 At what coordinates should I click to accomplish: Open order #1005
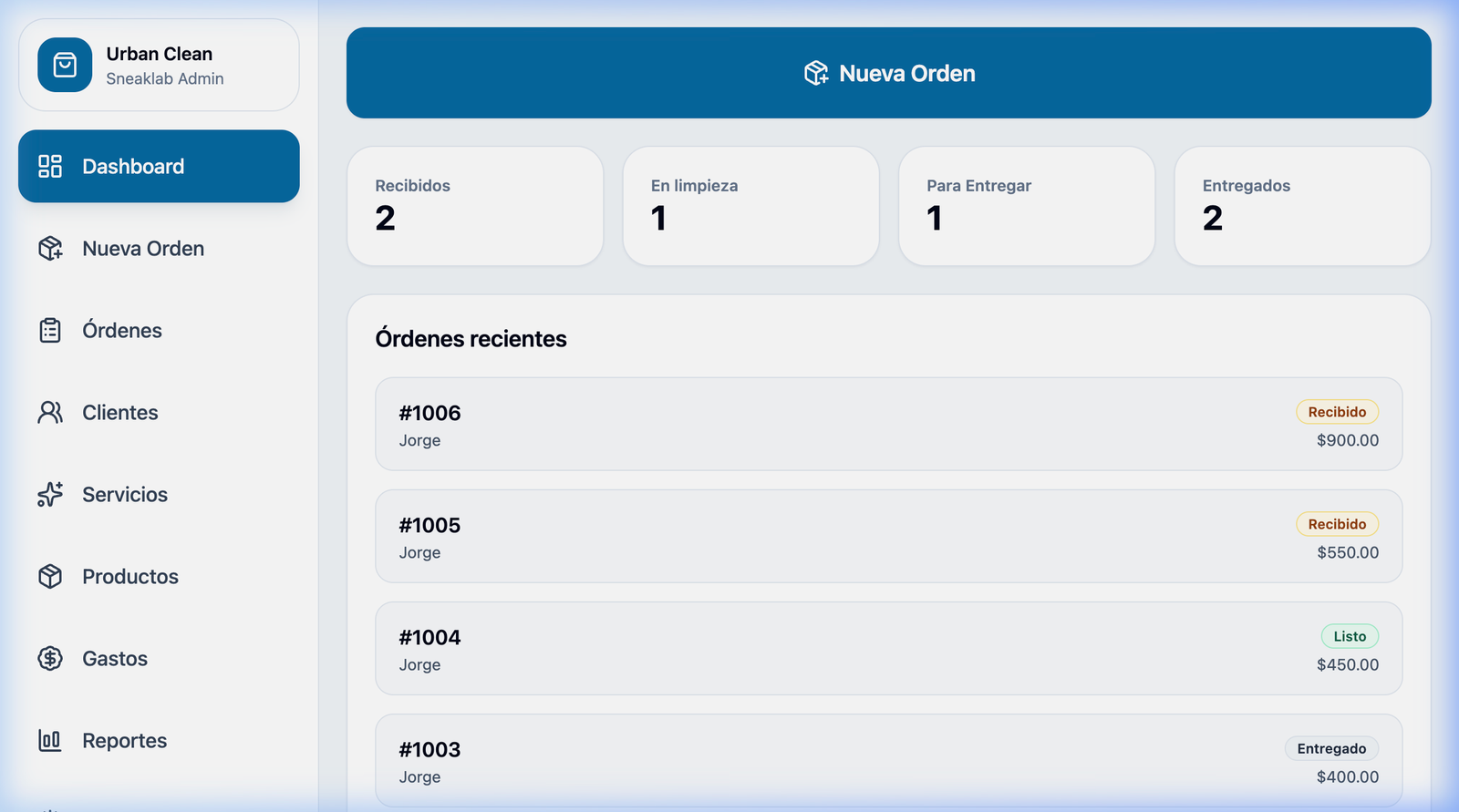(x=889, y=536)
